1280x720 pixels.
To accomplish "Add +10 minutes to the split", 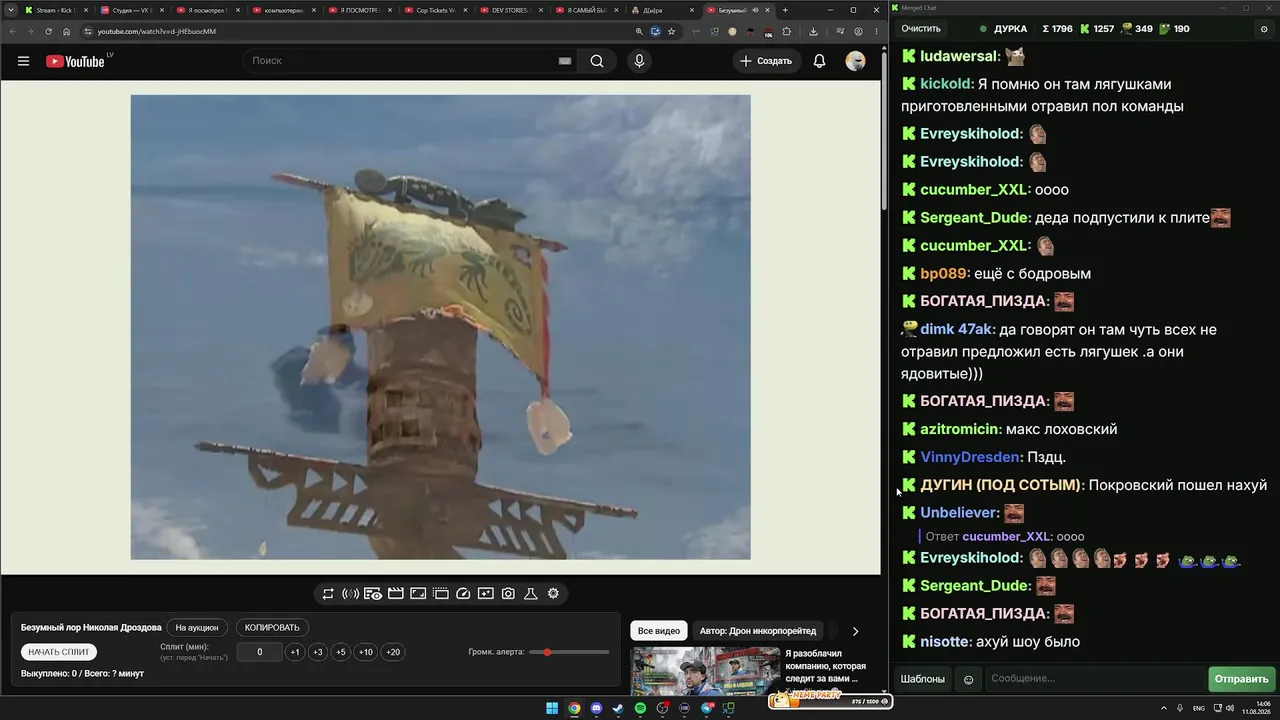I will pos(366,652).
